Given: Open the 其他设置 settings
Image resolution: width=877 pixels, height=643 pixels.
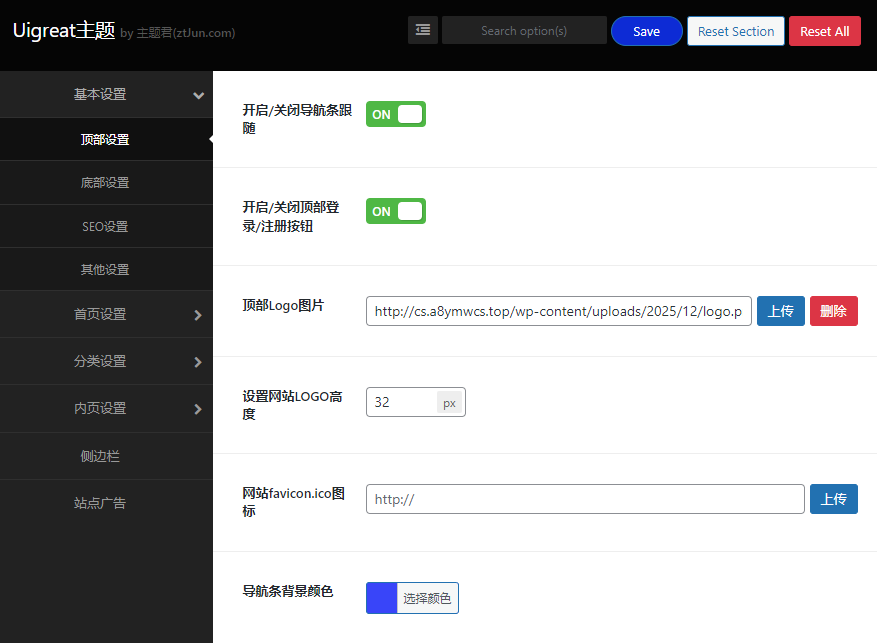Looking at the screenshot, I should 106,268.
